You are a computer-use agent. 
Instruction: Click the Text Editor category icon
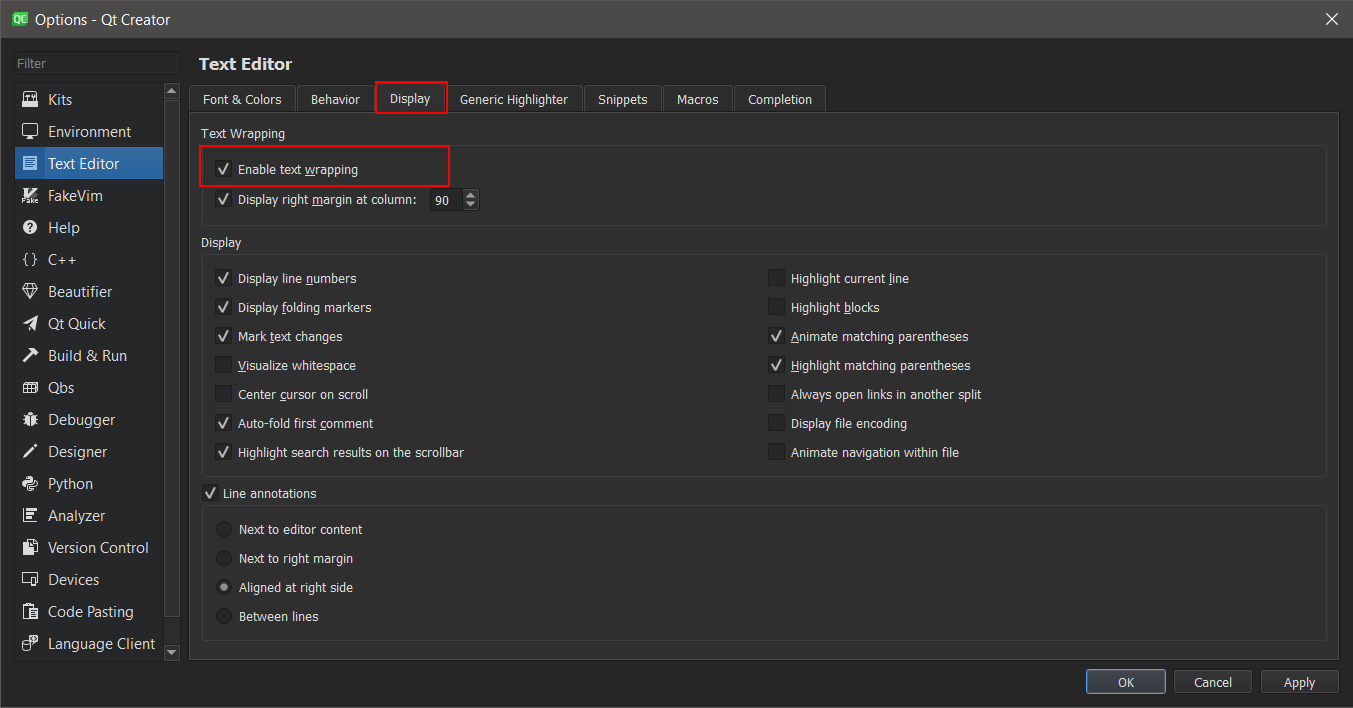30,164
